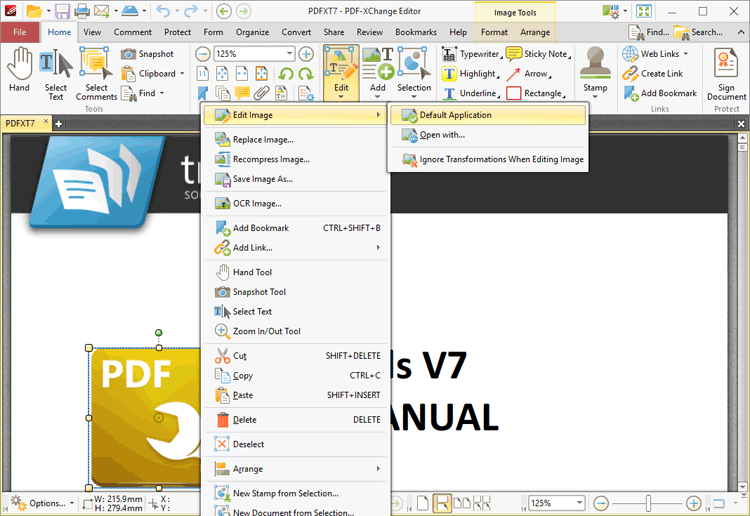Open the Options dropdown in status bar
This screenshot has height=516, width=750.
(x=43, y=503)
